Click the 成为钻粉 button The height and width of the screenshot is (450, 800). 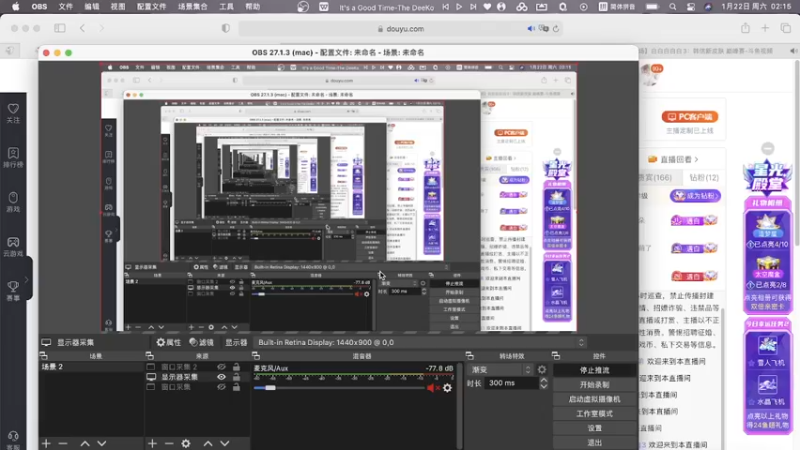point(695,196)
